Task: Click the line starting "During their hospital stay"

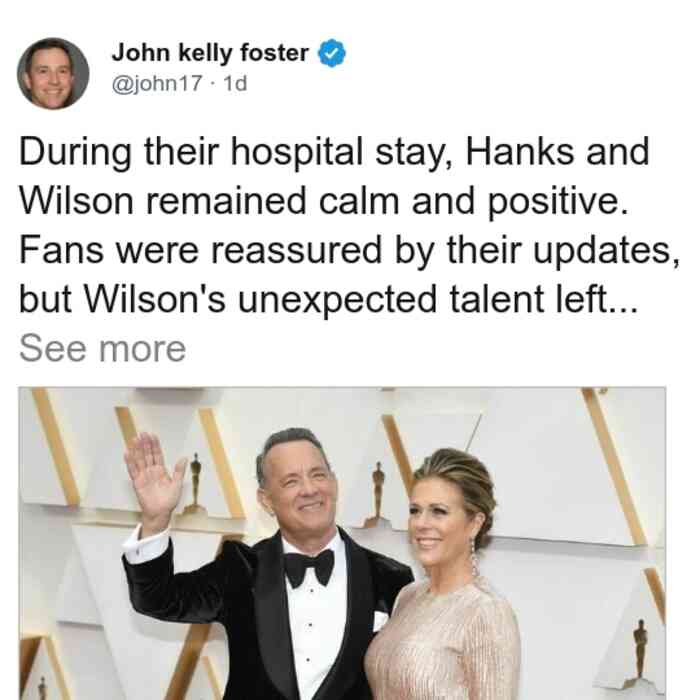Action: [334, 152]
